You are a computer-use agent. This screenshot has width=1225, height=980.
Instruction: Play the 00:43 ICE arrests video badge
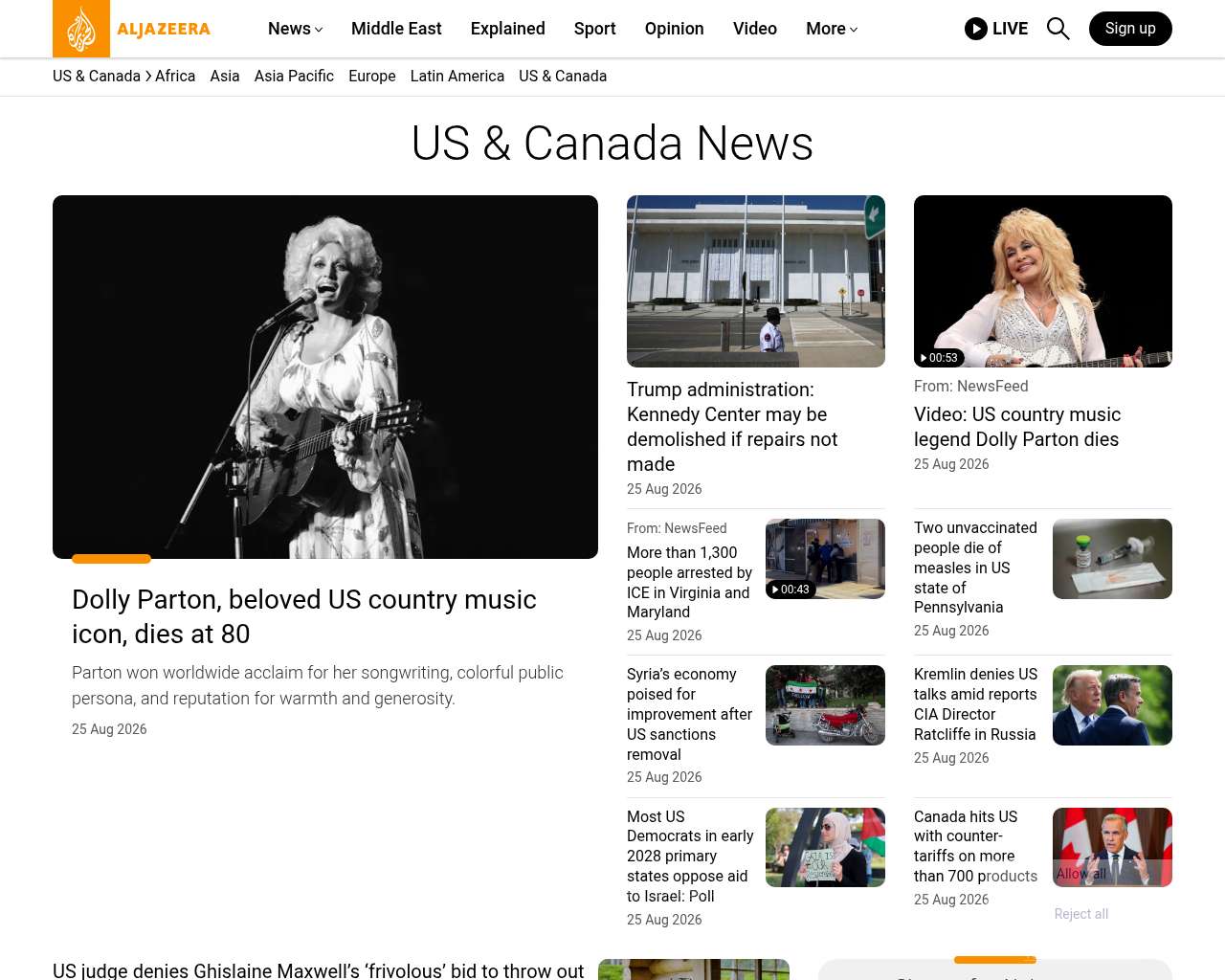click(791, 590)
